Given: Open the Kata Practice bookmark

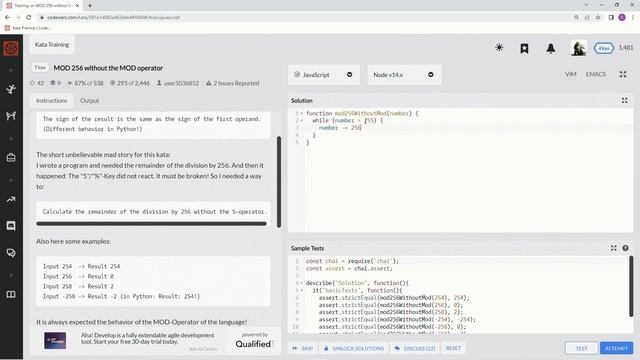Looking at the screenshot, I should pos(28,28).
